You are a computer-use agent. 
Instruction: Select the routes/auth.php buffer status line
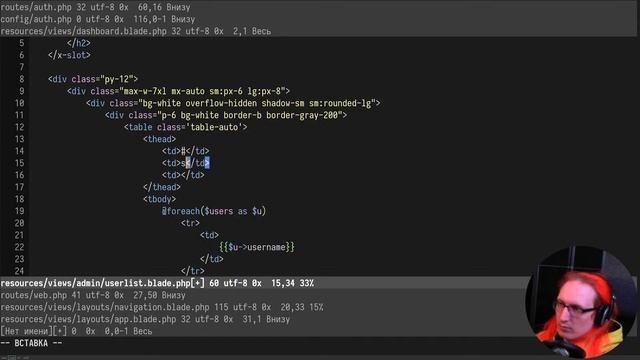point(318,7)
